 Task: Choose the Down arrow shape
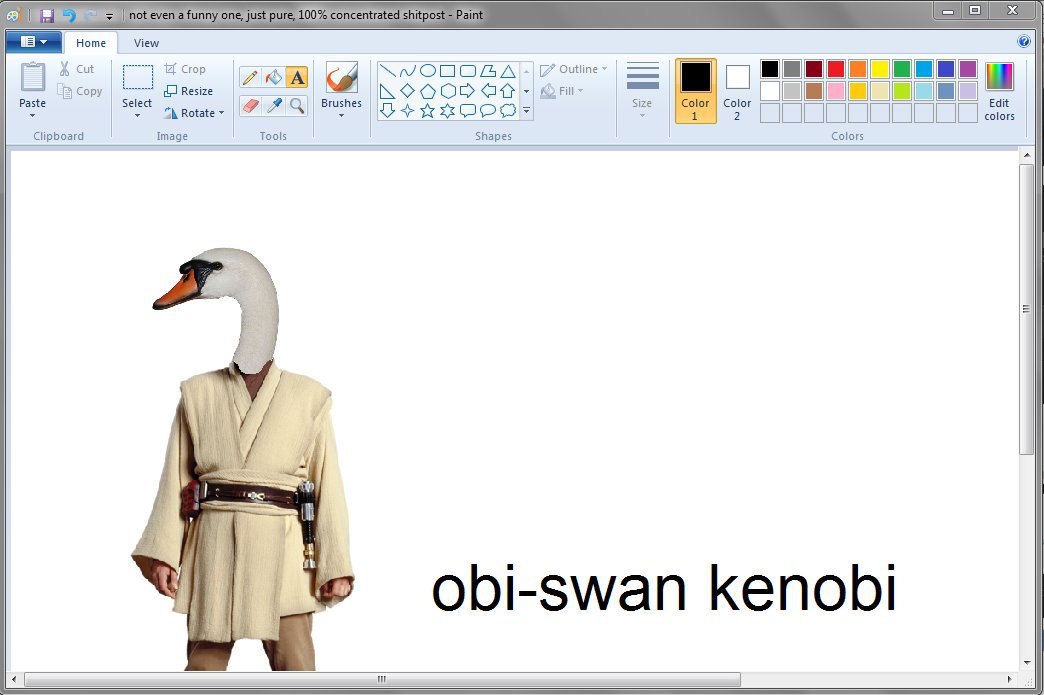[x=388, y=111]
